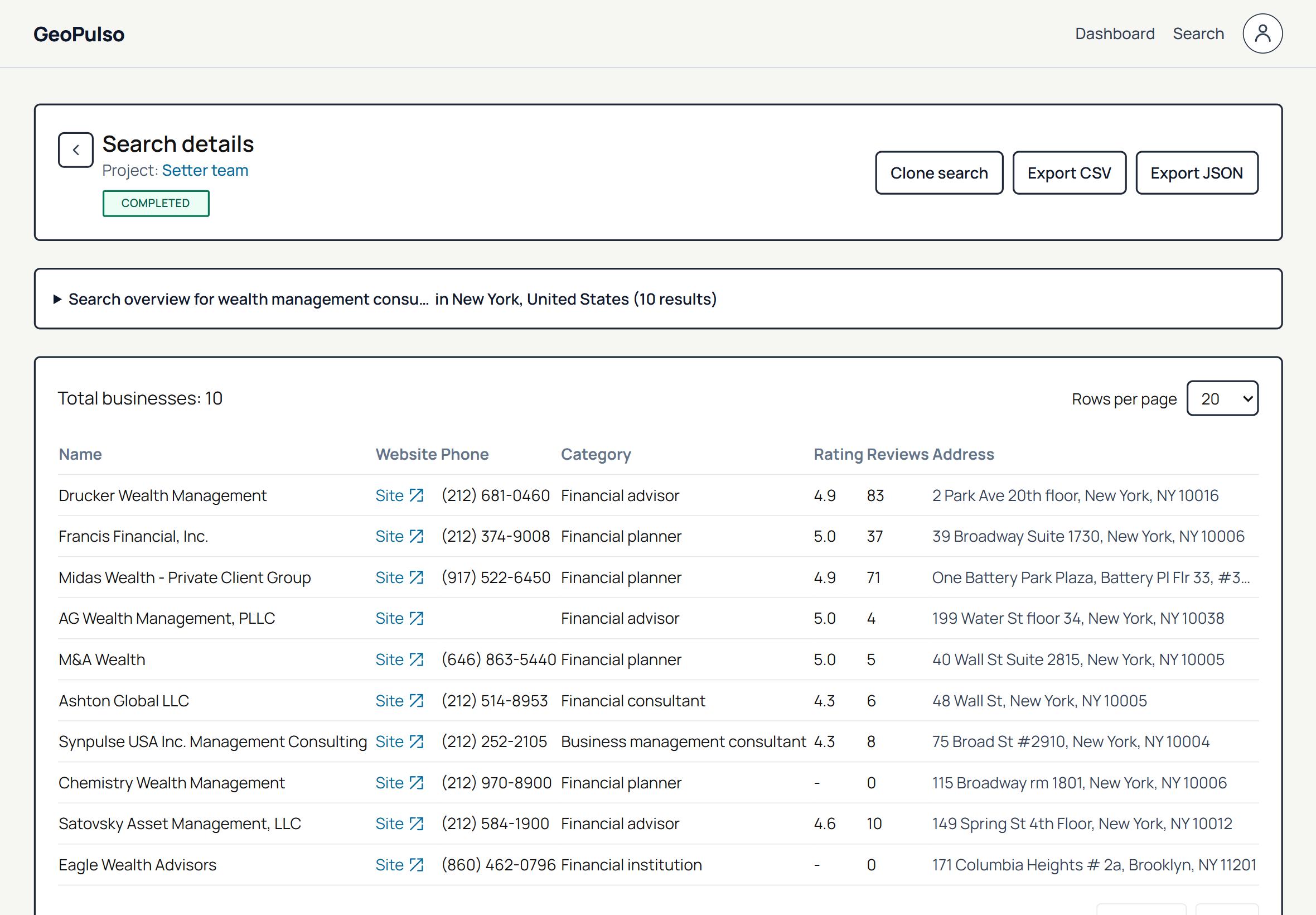
Task: Click the Clone search button
Action: pos(938,172)
